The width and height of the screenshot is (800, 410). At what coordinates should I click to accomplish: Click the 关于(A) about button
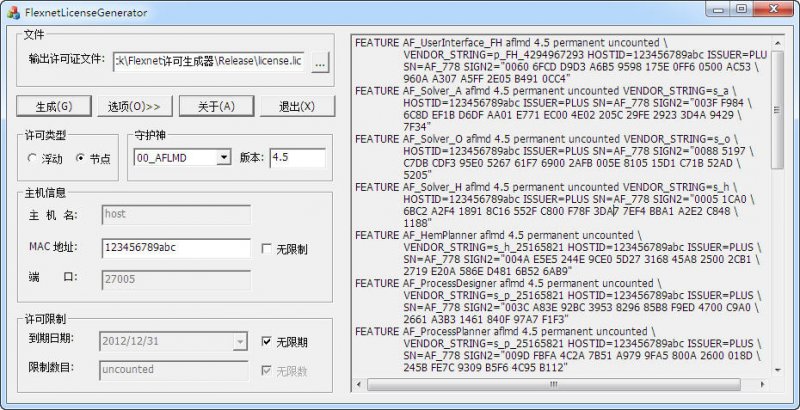pyautogui.click(x=216, y=107)
